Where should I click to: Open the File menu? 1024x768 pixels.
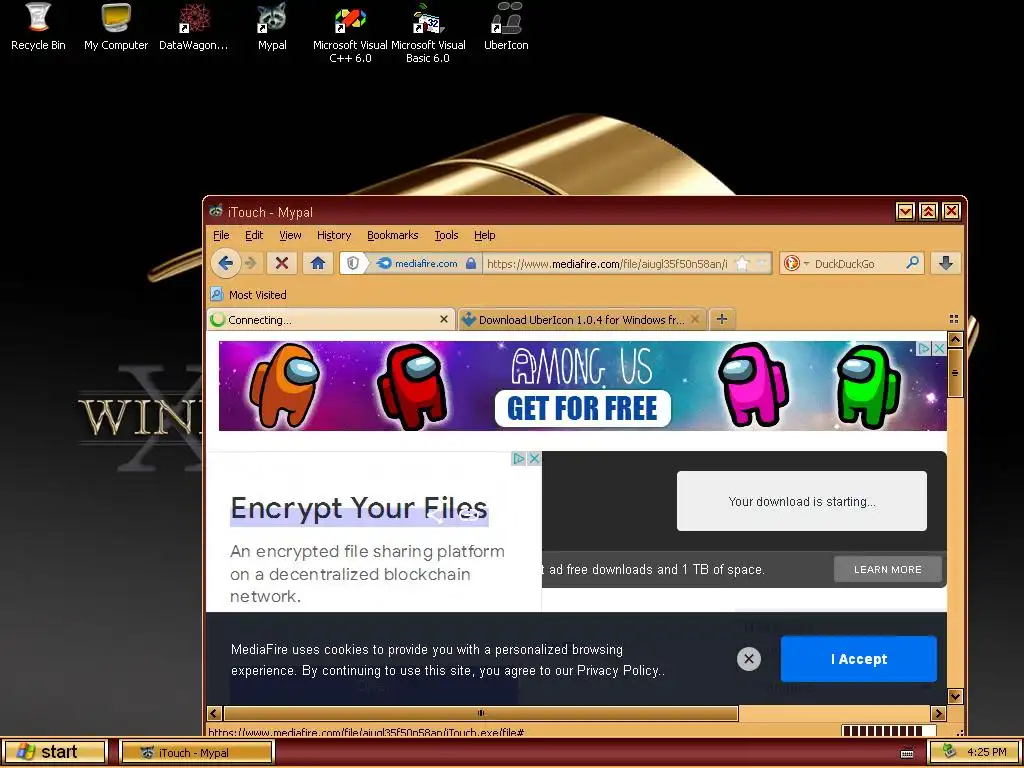(221, 235)
